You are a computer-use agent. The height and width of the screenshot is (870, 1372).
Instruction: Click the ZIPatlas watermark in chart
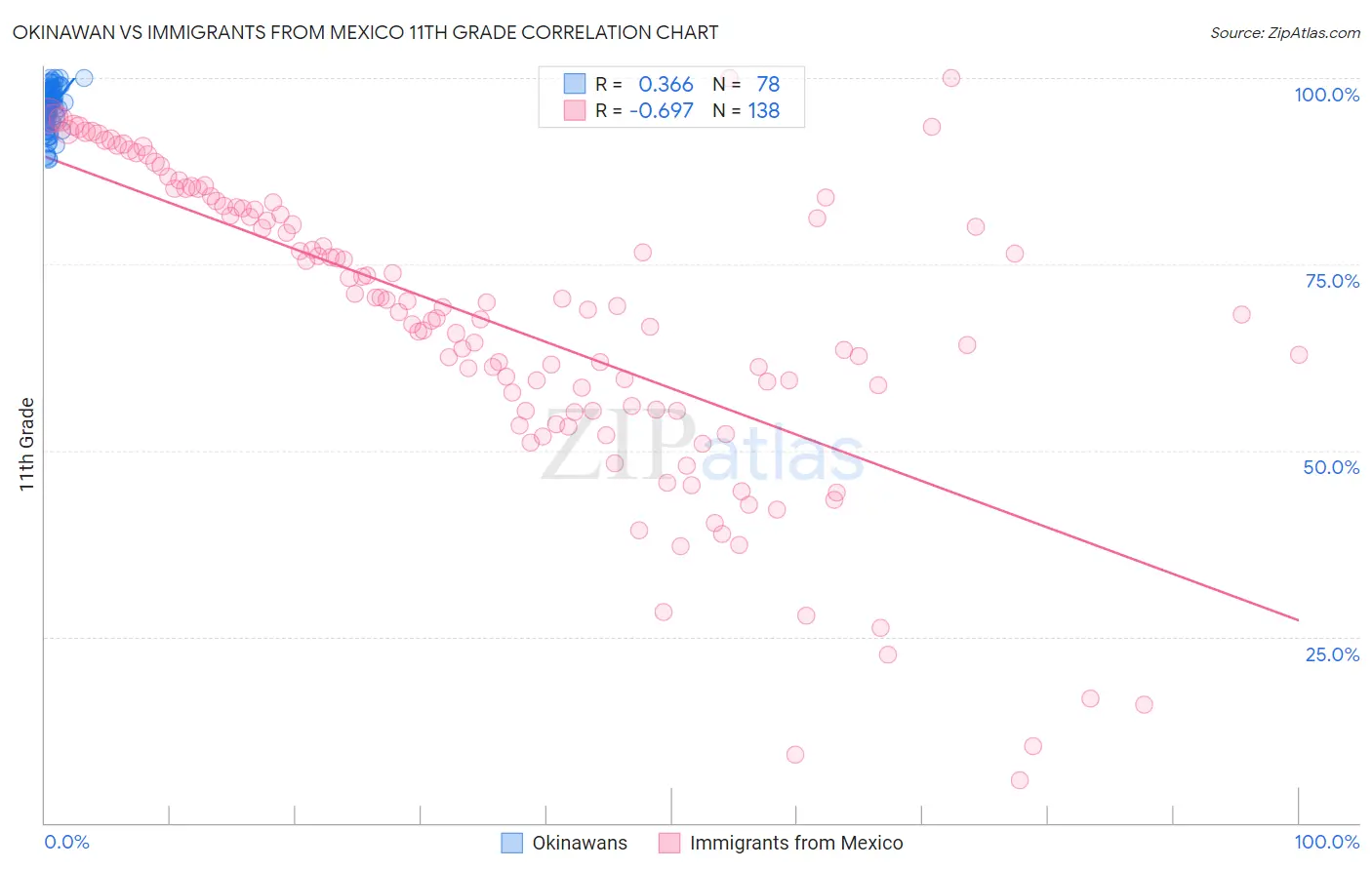(x=703, y=449)
